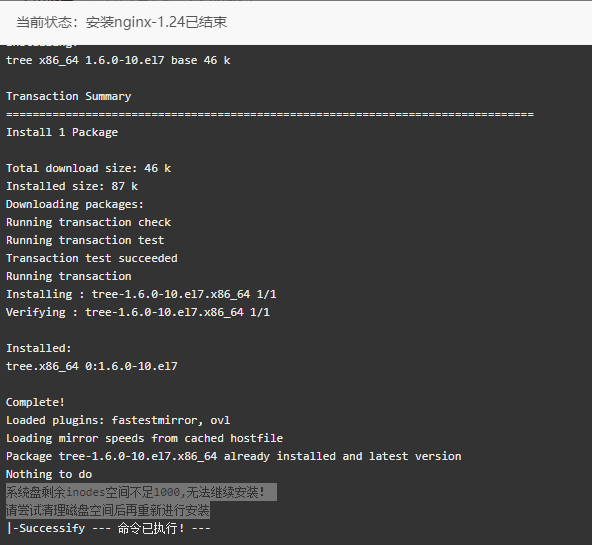Click the 'Verifying : tree-1.6.0-10.el7.x86_64 1/1' line
The height and width of the screenshot is (545, 592).
138,312
